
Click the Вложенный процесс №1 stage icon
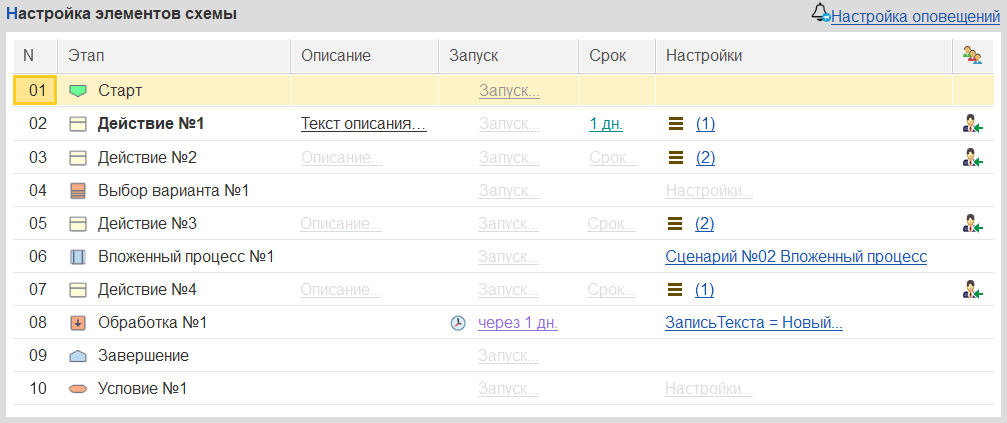[77, 257]
